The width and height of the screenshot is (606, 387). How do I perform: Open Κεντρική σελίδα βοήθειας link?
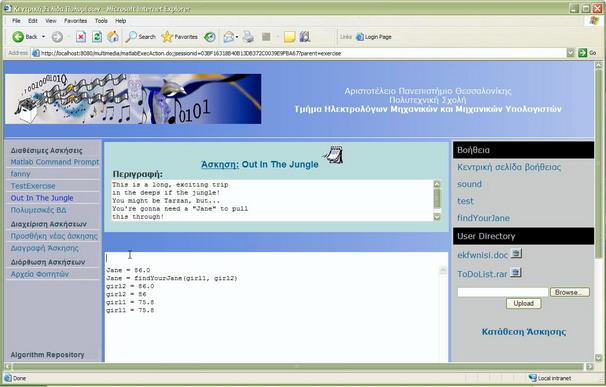click(x=509, y=167)
